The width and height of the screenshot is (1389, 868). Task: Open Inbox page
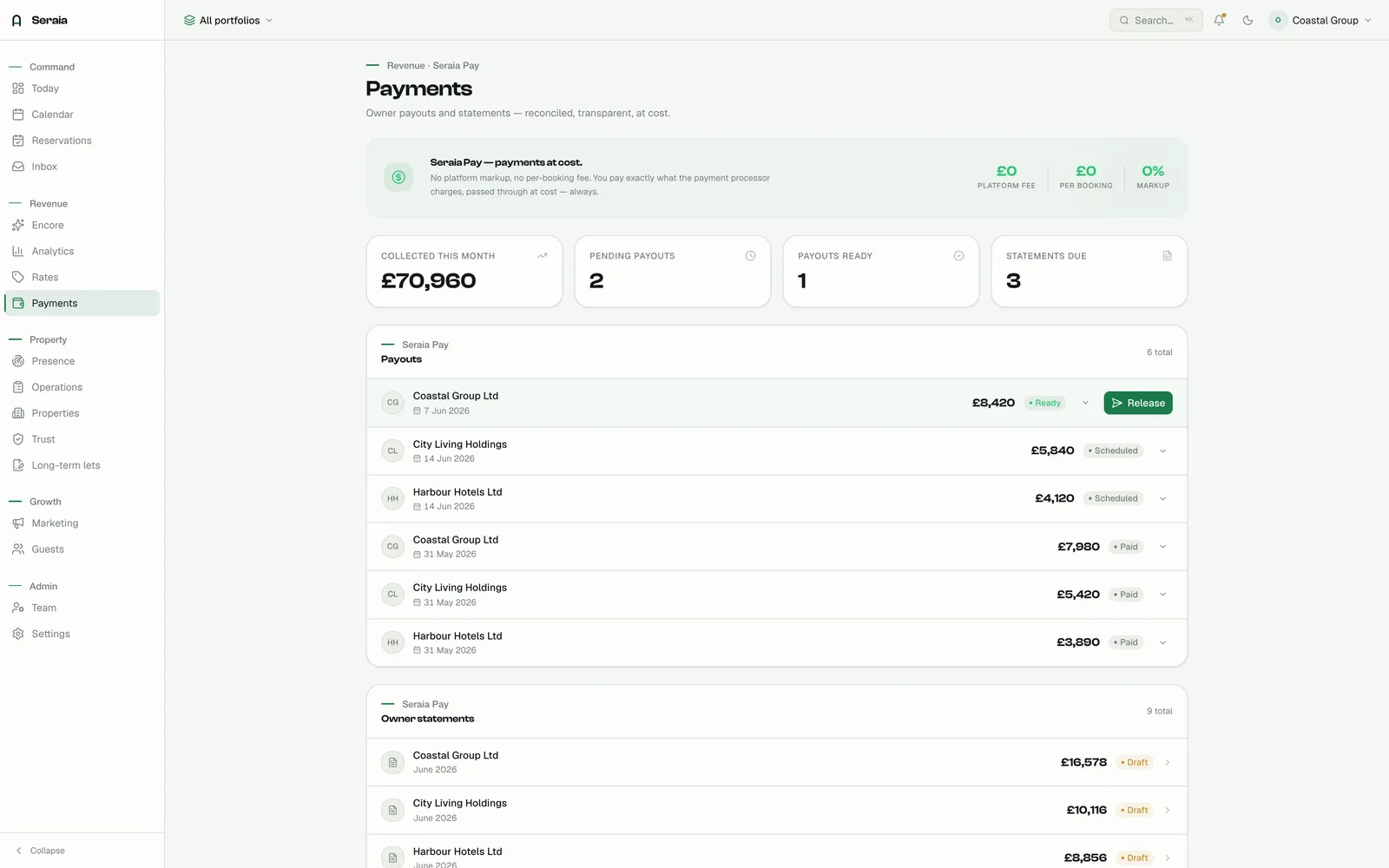pos(82,167)
